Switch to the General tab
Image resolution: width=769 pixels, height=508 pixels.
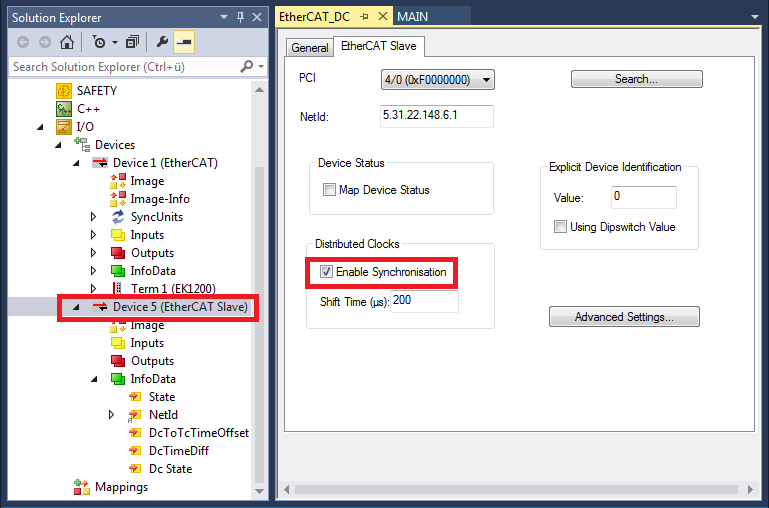pyautogui.click(x=309, y=48)
